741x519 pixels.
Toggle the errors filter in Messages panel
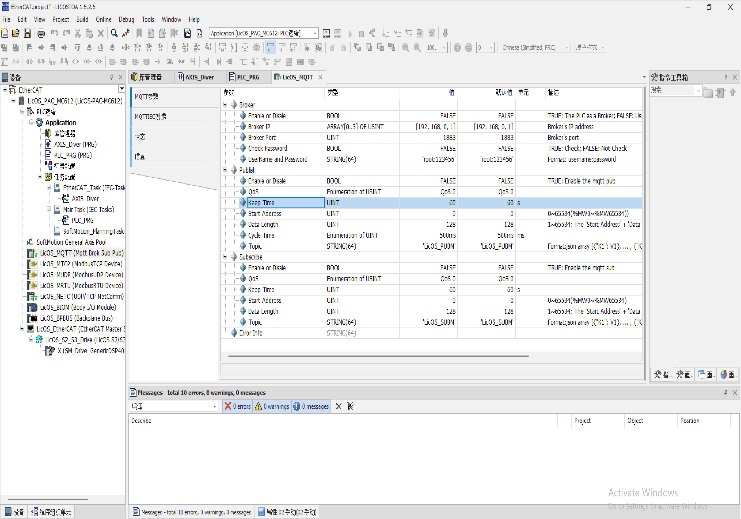(x=238, y=406)
